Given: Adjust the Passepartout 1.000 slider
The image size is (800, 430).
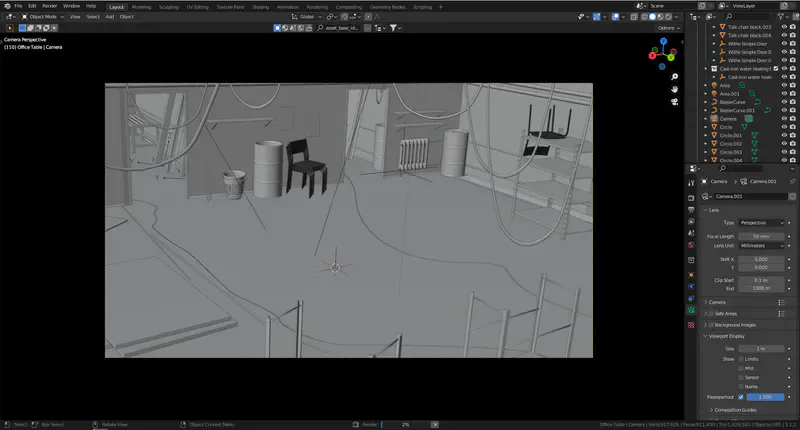Looking at the screenshot, I should pos(765,397).
